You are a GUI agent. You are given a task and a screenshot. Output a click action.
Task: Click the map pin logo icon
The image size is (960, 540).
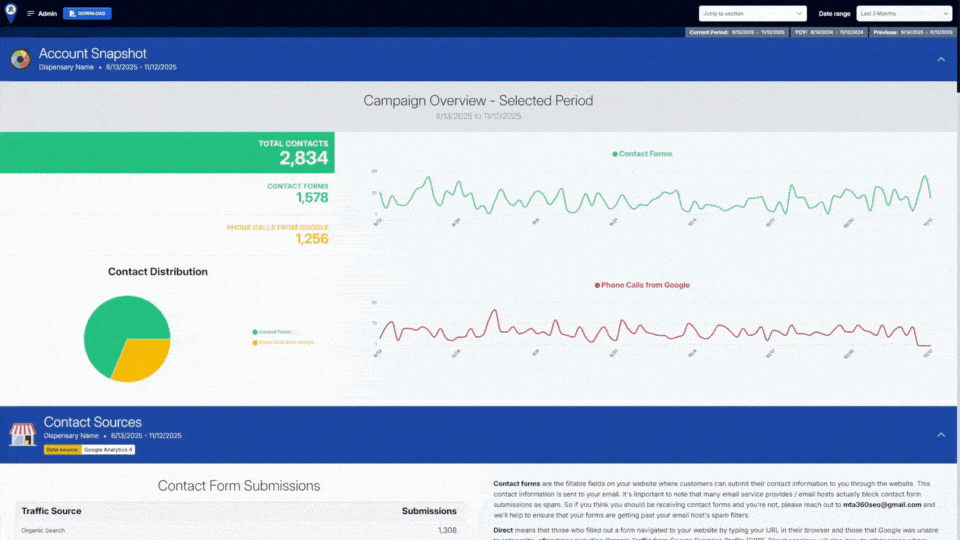click(11, 14)
